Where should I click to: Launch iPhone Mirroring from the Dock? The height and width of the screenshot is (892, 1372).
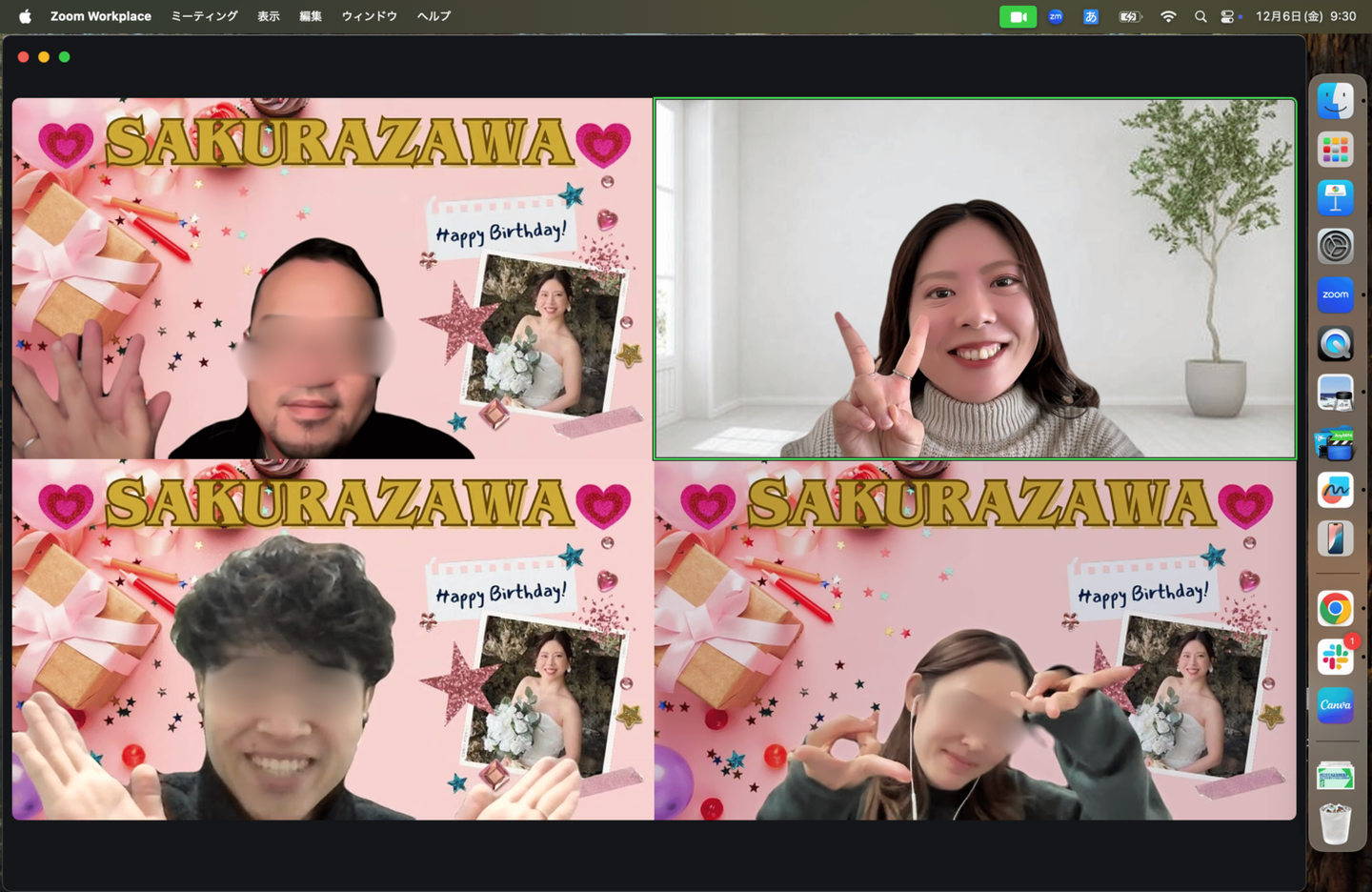(x=1335, y=538)
